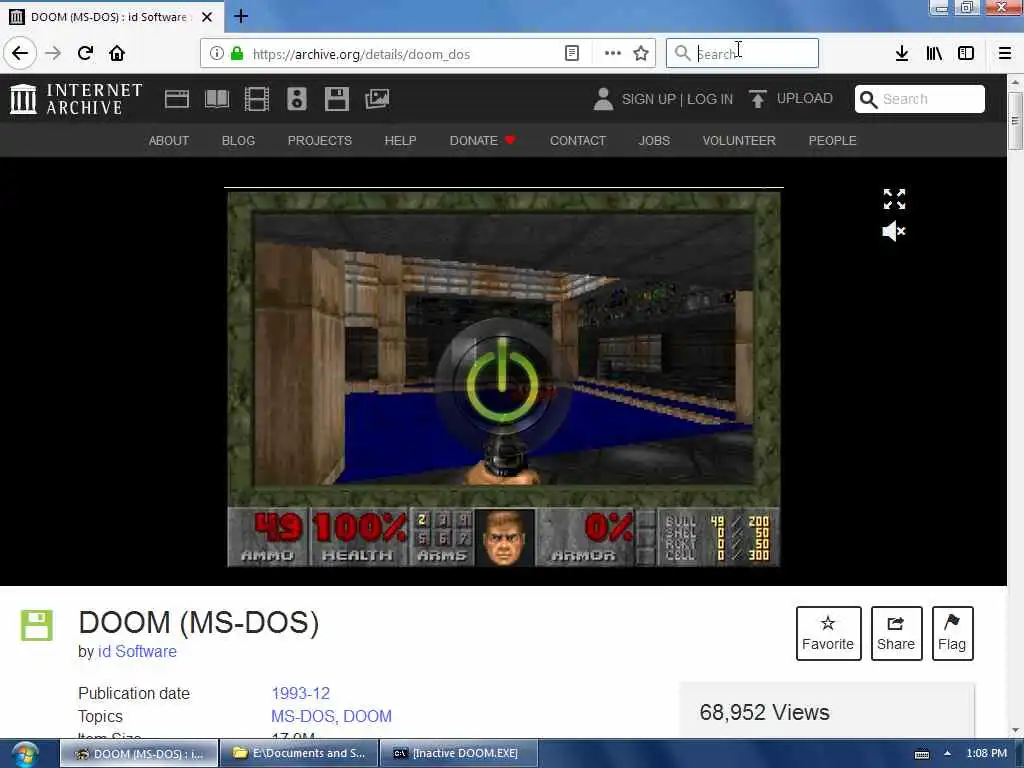
Task: Open the Video film strip icon
Action: 257,99
